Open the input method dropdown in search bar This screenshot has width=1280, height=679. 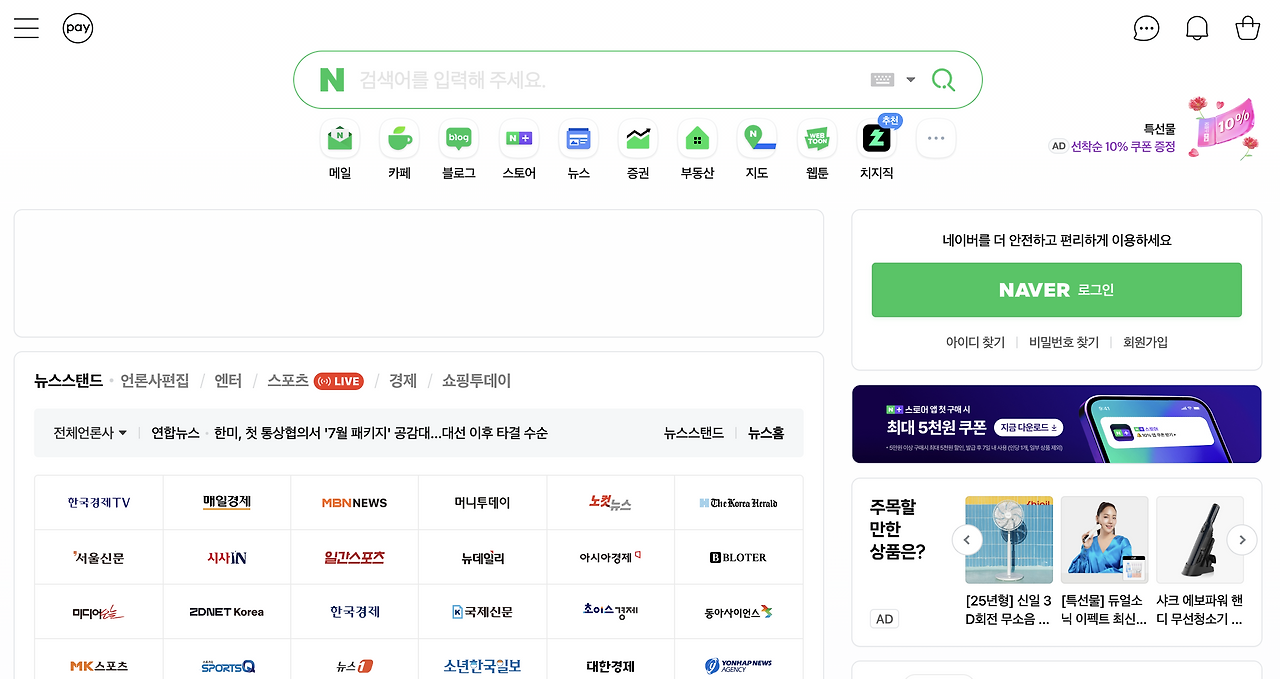pos(910,79)
